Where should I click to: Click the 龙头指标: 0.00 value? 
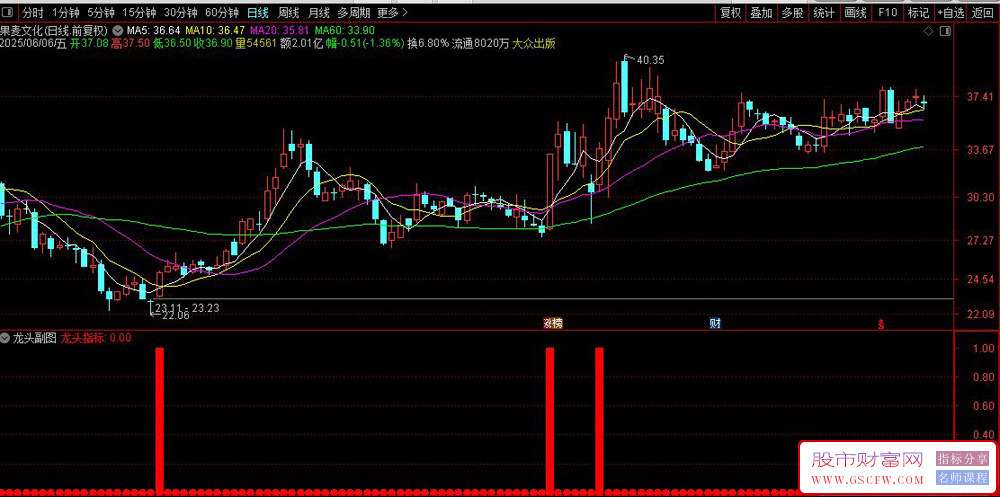click(x=96, y=338)
